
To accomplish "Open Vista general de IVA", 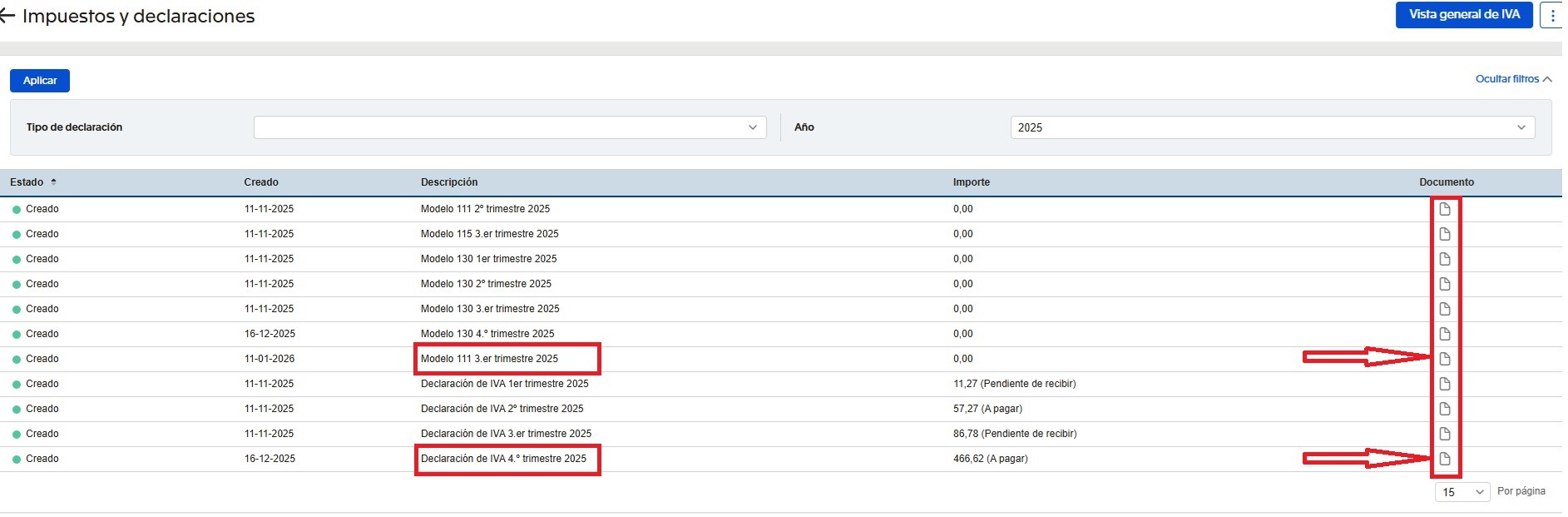I will (x=1463, y=15).
